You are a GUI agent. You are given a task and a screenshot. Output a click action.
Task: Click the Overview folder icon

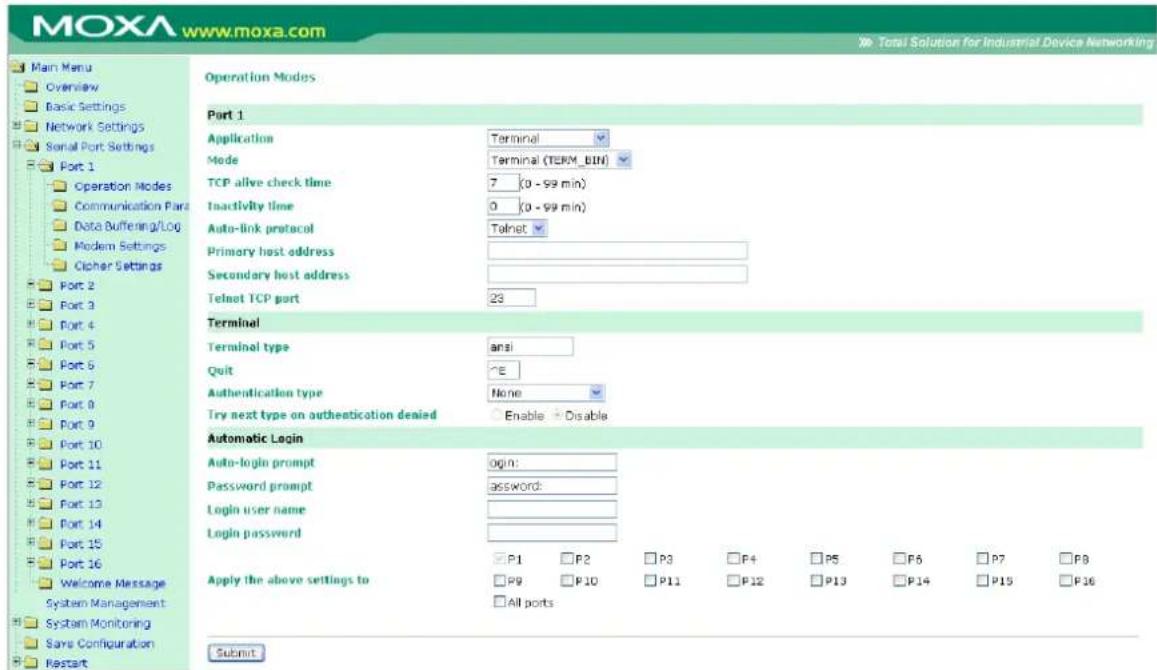(31, 87)
